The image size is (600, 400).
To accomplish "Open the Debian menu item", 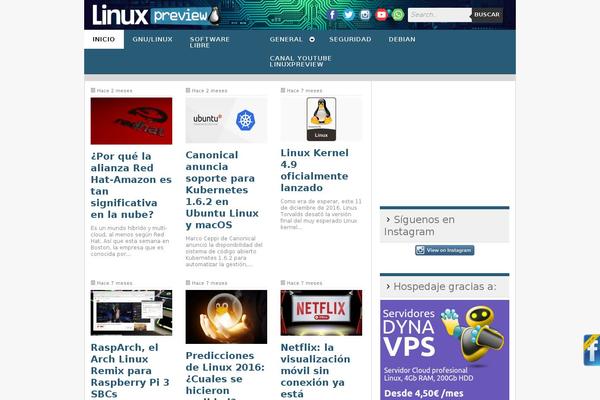I will click(x=402, y=39).
